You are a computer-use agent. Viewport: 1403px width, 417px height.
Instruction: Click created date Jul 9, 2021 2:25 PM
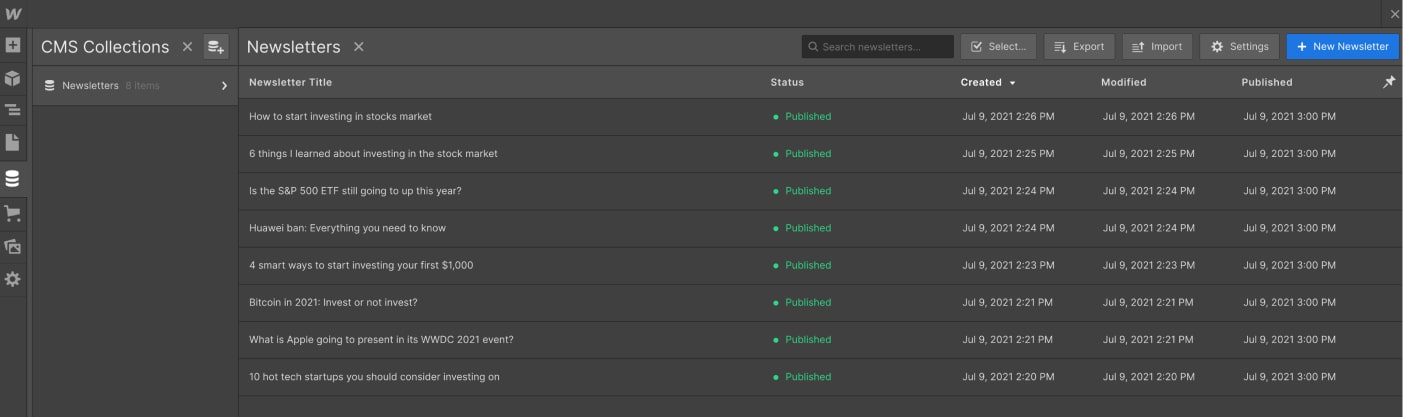pos(1008,154)
